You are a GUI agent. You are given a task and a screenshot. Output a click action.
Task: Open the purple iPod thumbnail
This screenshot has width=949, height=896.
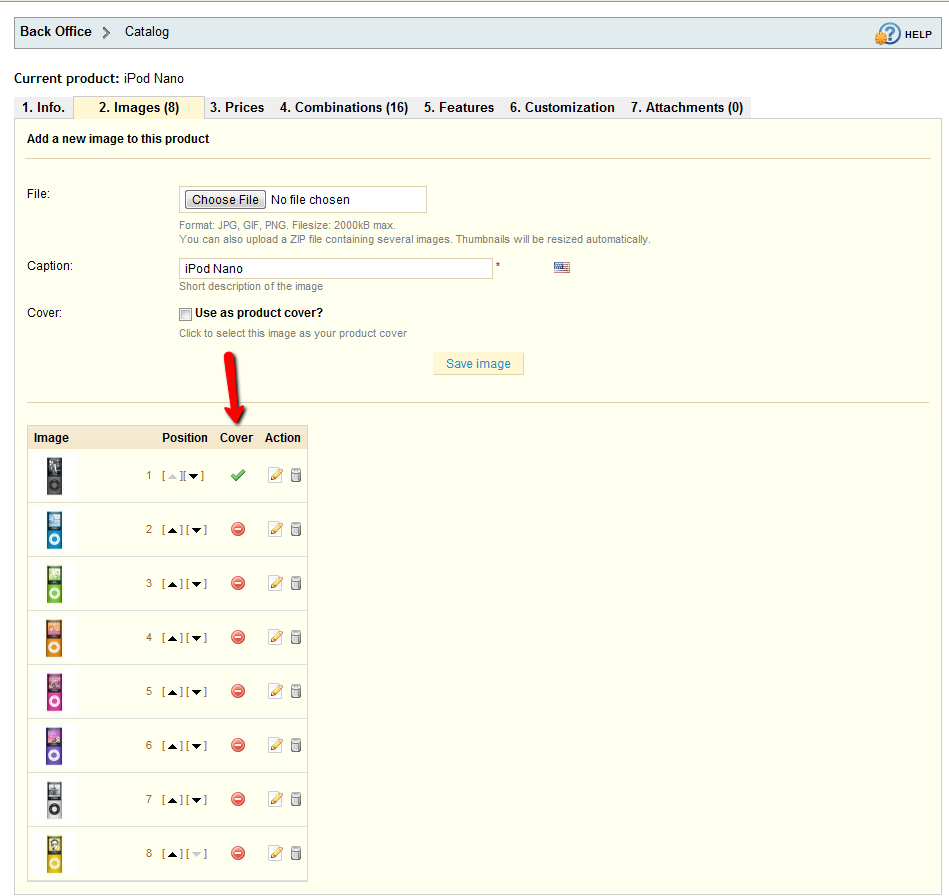54,745
